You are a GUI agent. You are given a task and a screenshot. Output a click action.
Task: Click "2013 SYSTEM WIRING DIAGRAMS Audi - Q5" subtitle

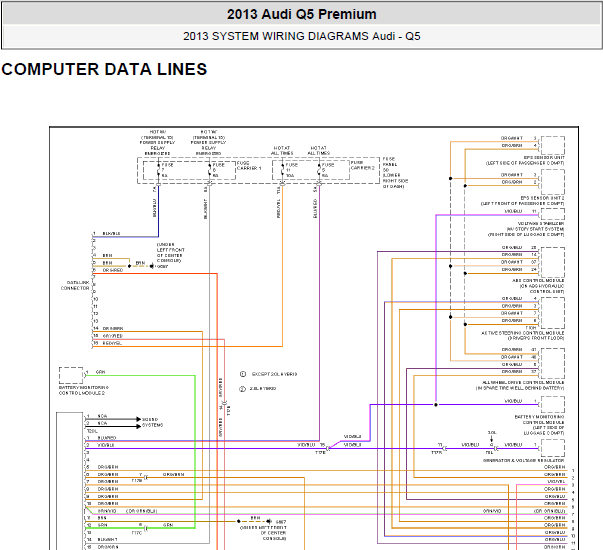point(302,36)
